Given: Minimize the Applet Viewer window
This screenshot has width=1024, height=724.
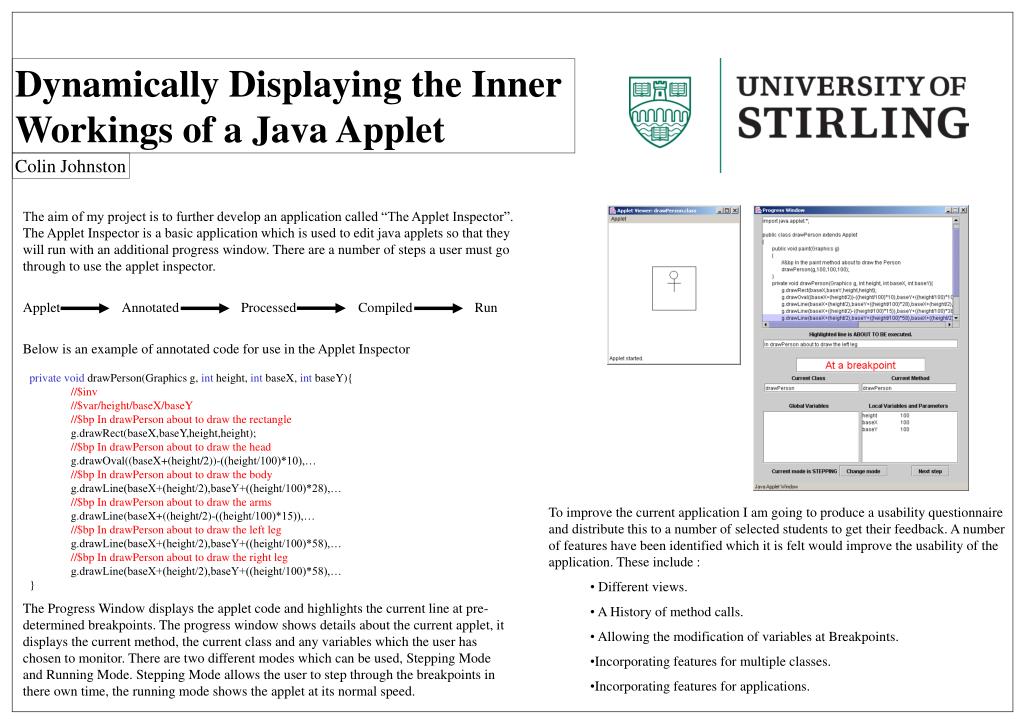Looking at the screenshot, I should 720,210.
